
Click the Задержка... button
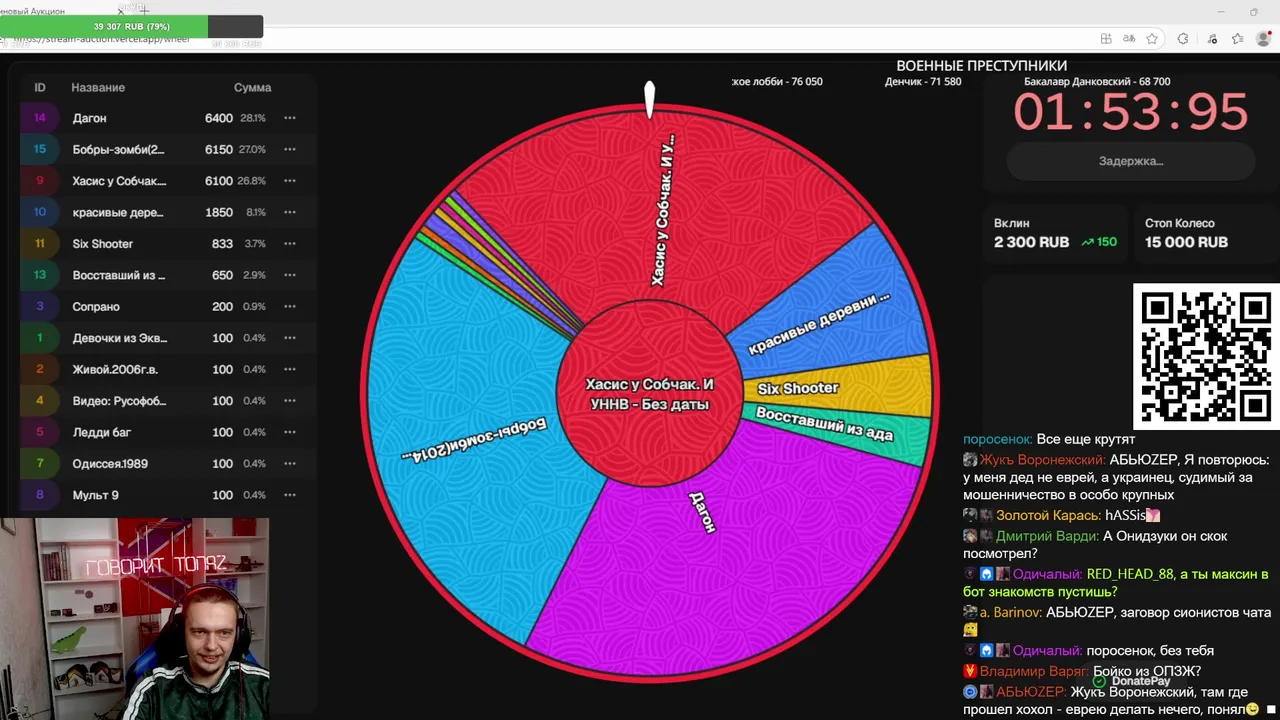(x=1131, y=161)
